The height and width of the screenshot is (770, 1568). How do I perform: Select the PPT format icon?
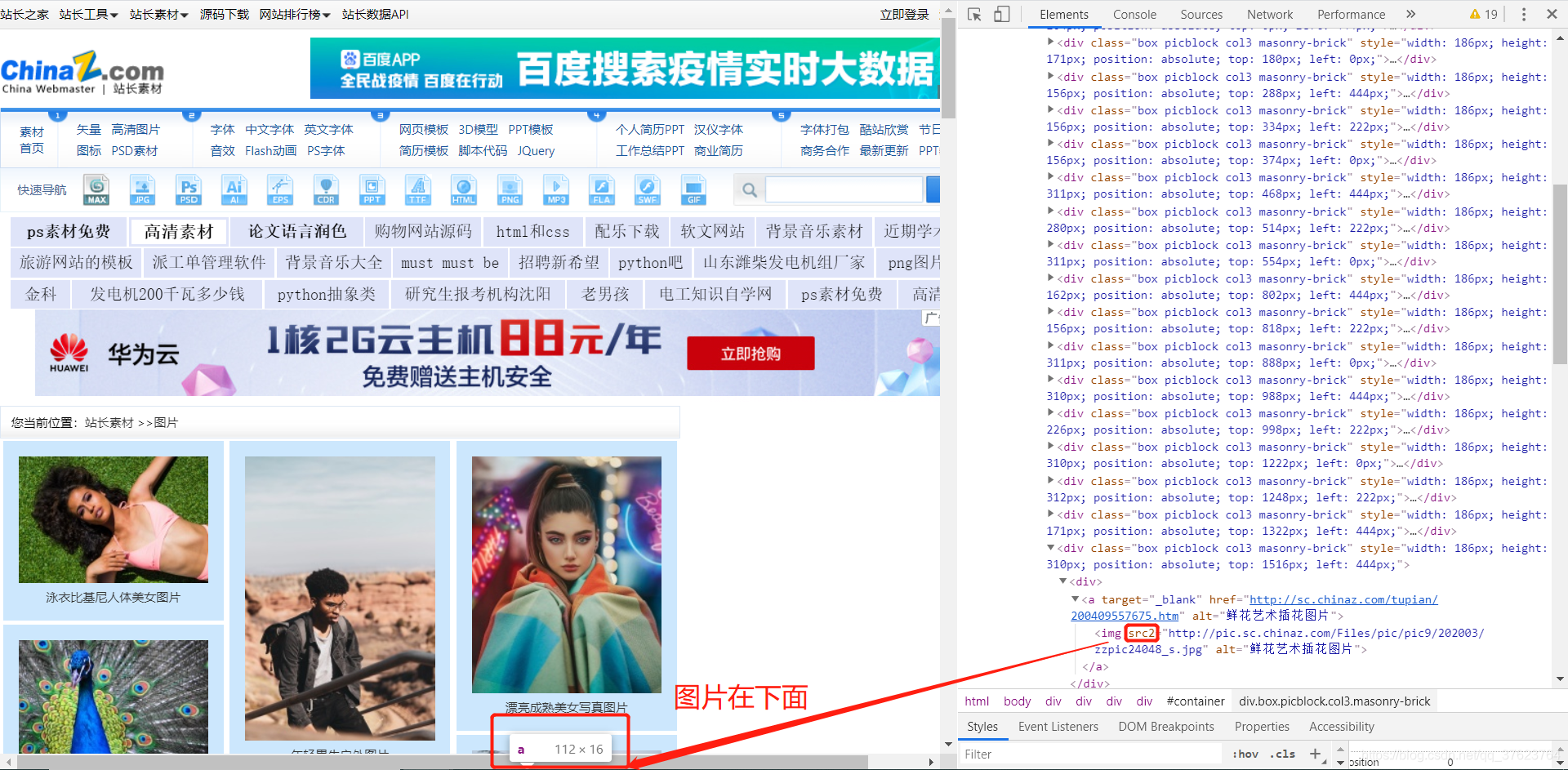372,189
